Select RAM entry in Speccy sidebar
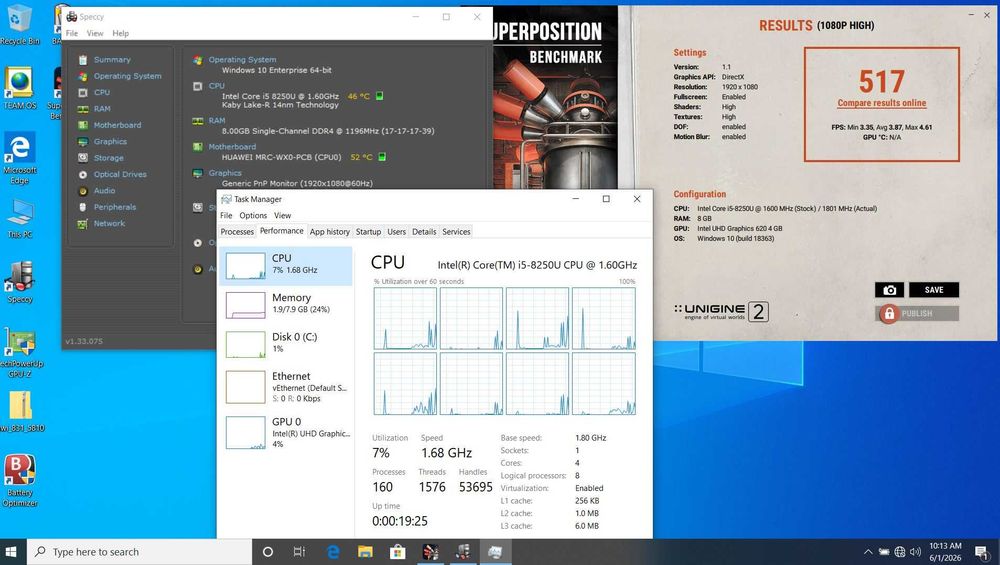Image resolution: width=1000 pixels, height=565 pixels. pyautogui.click(x=102, y=109)
